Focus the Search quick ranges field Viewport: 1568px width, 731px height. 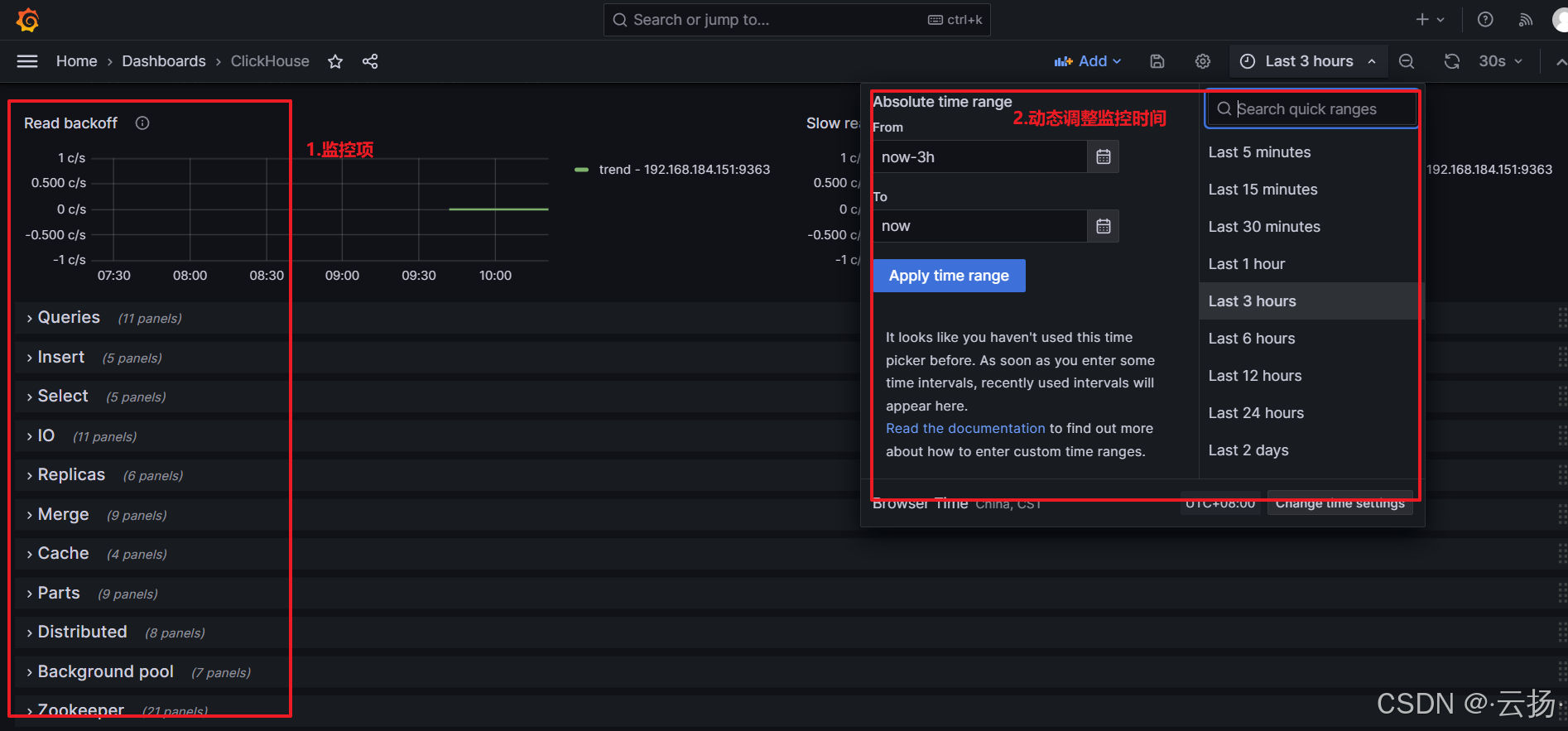1311,109
